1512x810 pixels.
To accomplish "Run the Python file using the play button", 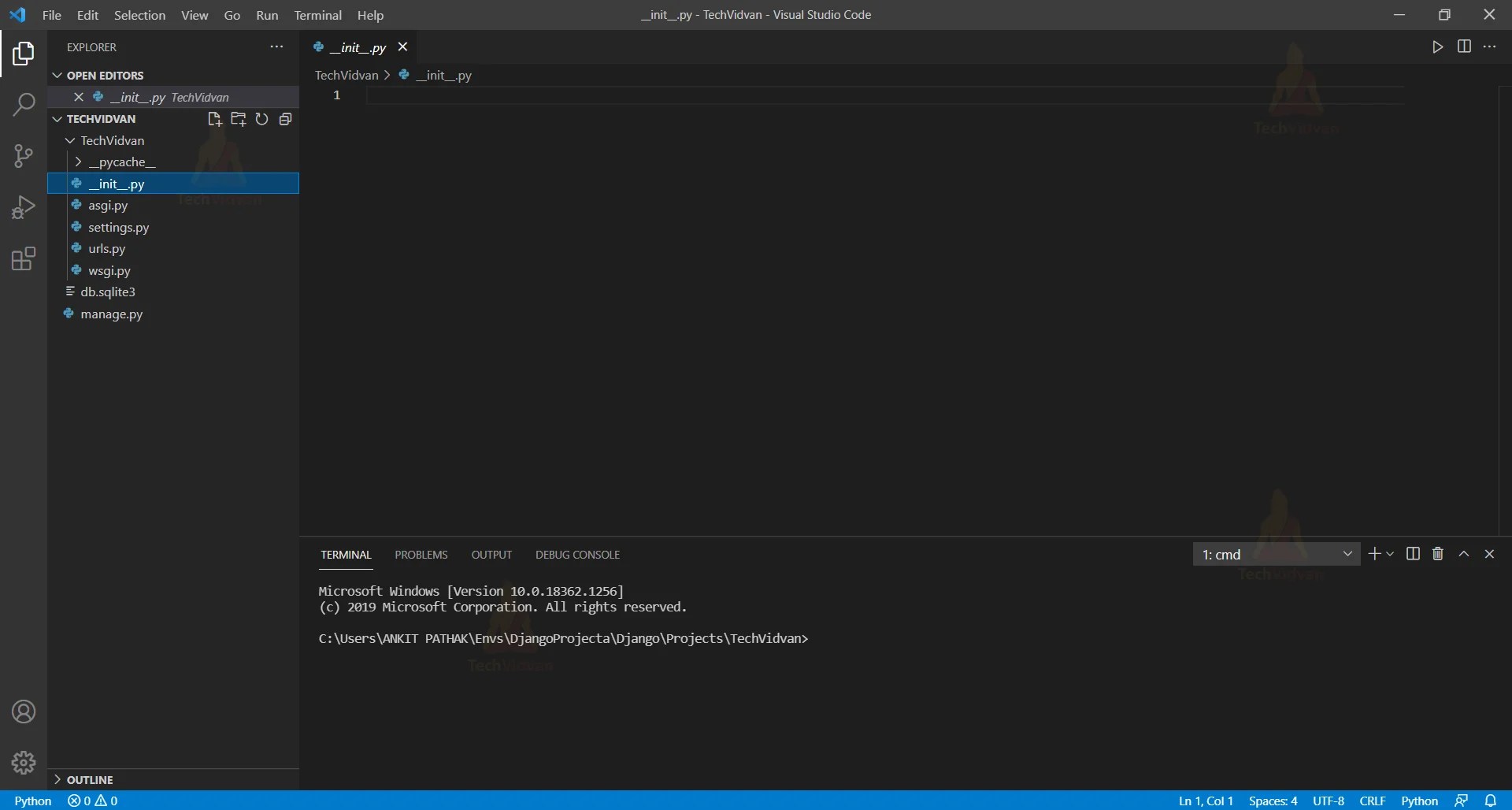I will 1436,46.
